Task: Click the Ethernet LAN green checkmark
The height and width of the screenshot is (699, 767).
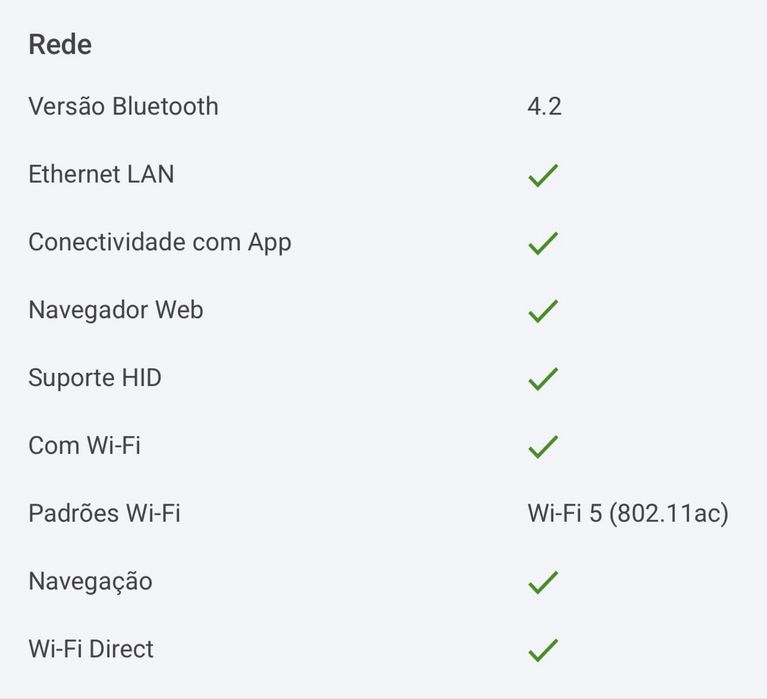Action: click(543, 175)
